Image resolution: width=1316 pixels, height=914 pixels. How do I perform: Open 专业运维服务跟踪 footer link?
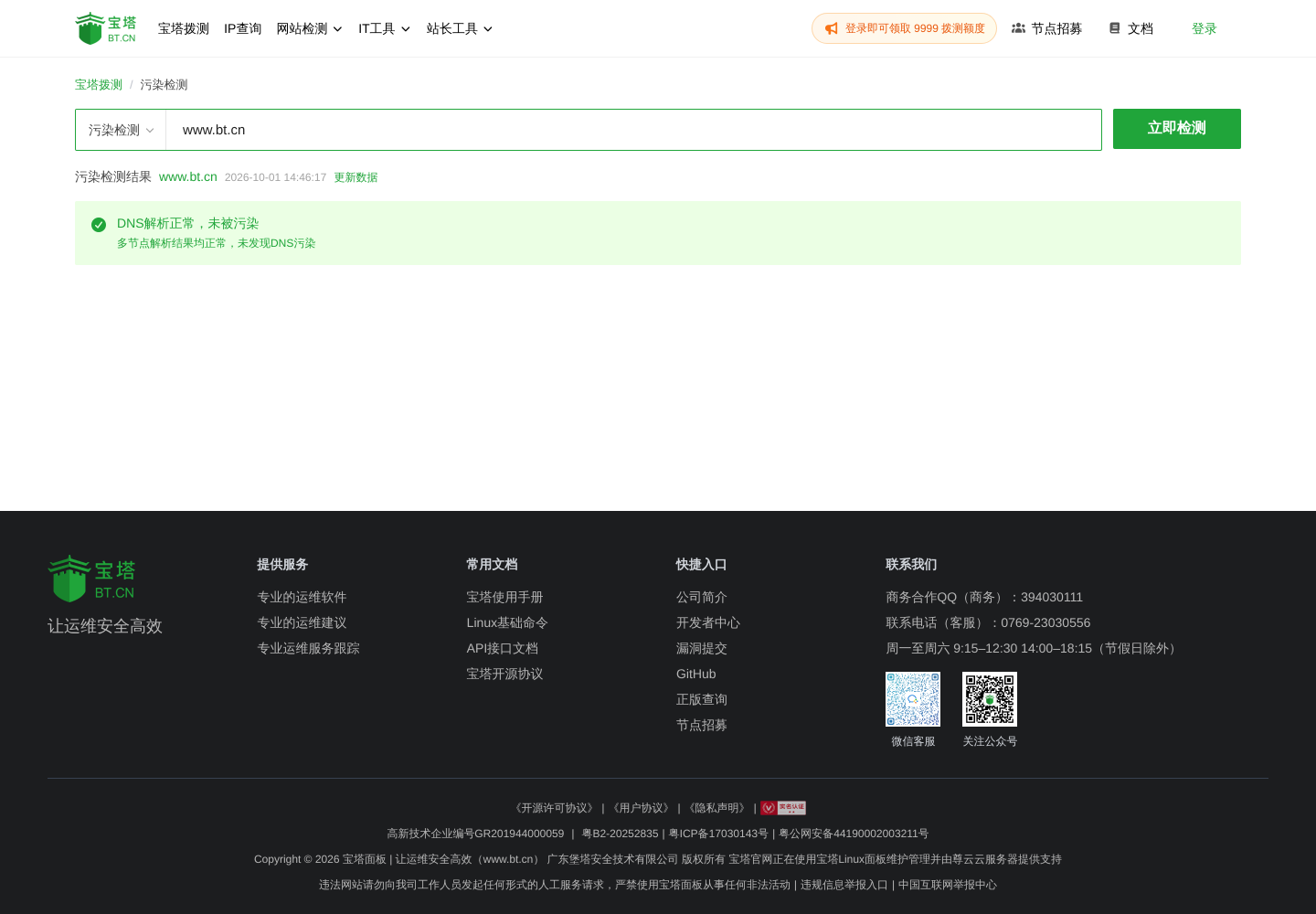point(308,648)
